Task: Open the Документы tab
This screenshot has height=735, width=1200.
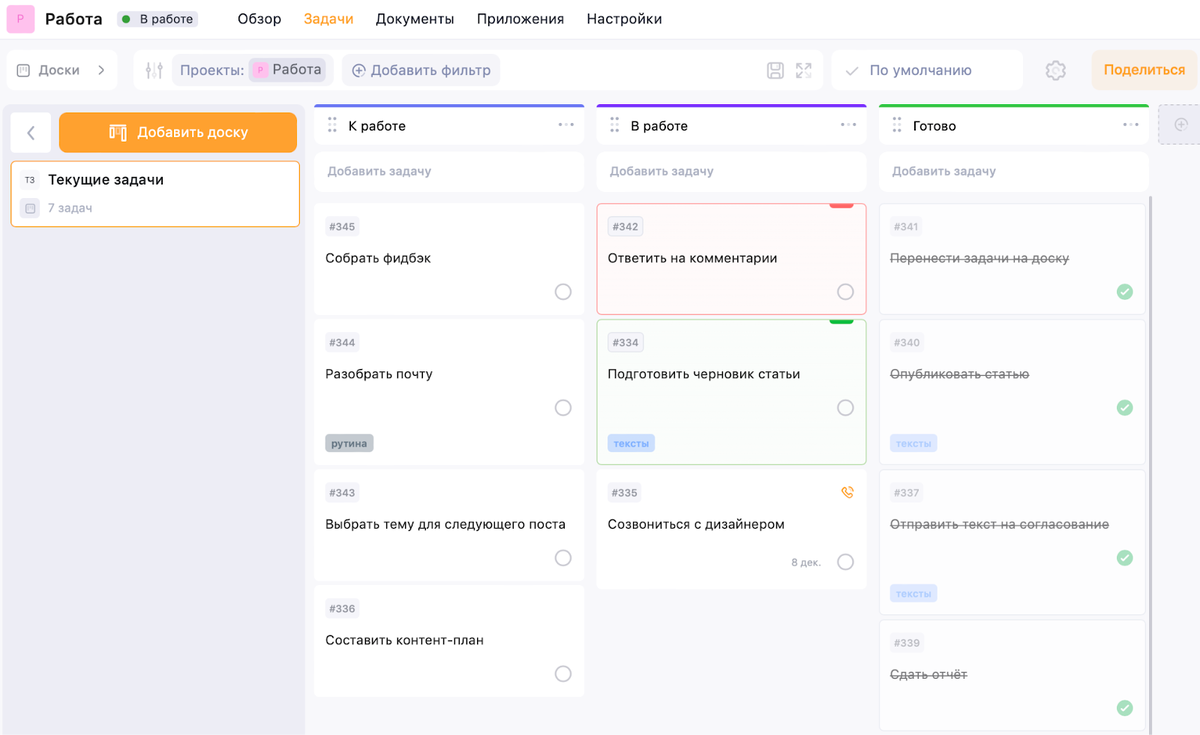Action: 415,19
